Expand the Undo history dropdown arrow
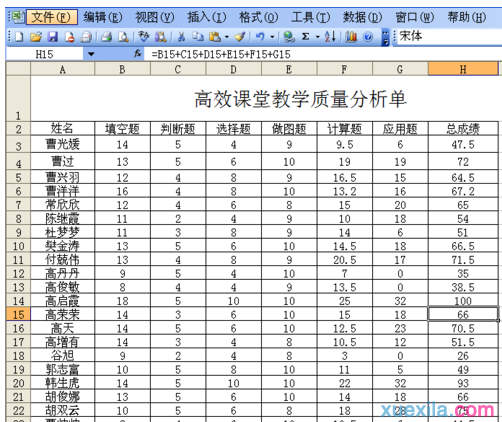This screenshot has width=502, height=422. (272, 37)
